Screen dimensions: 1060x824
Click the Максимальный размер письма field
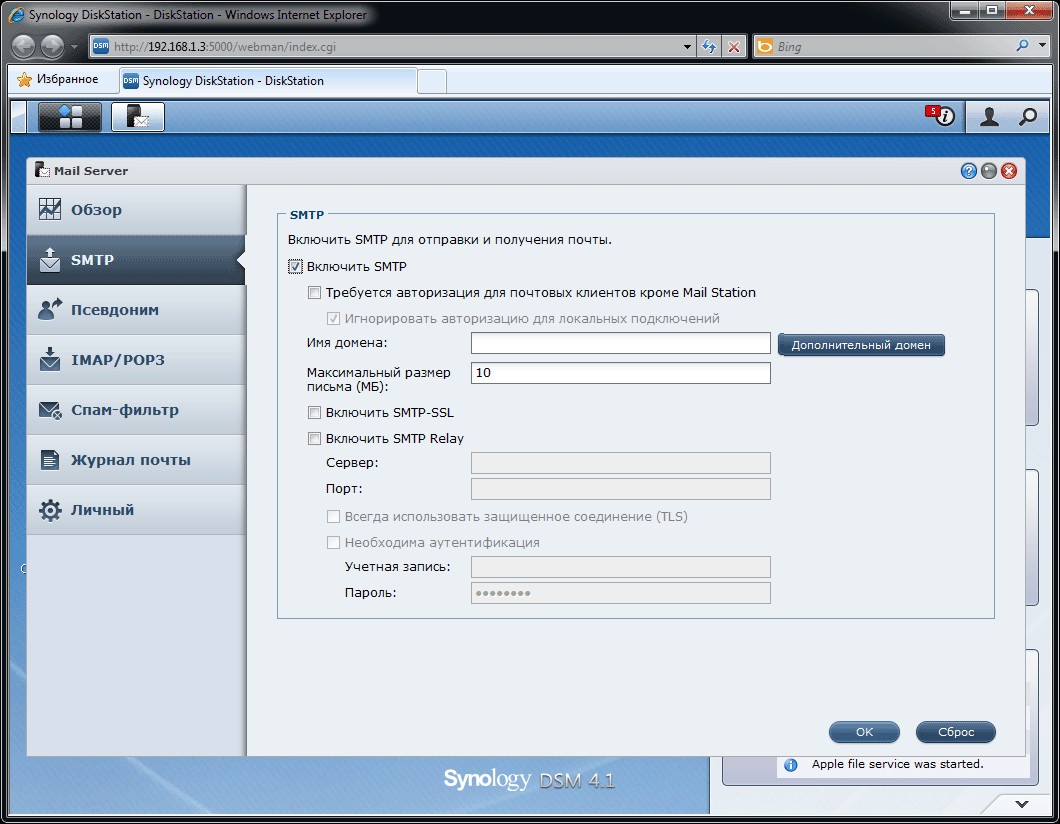(621, 372)
